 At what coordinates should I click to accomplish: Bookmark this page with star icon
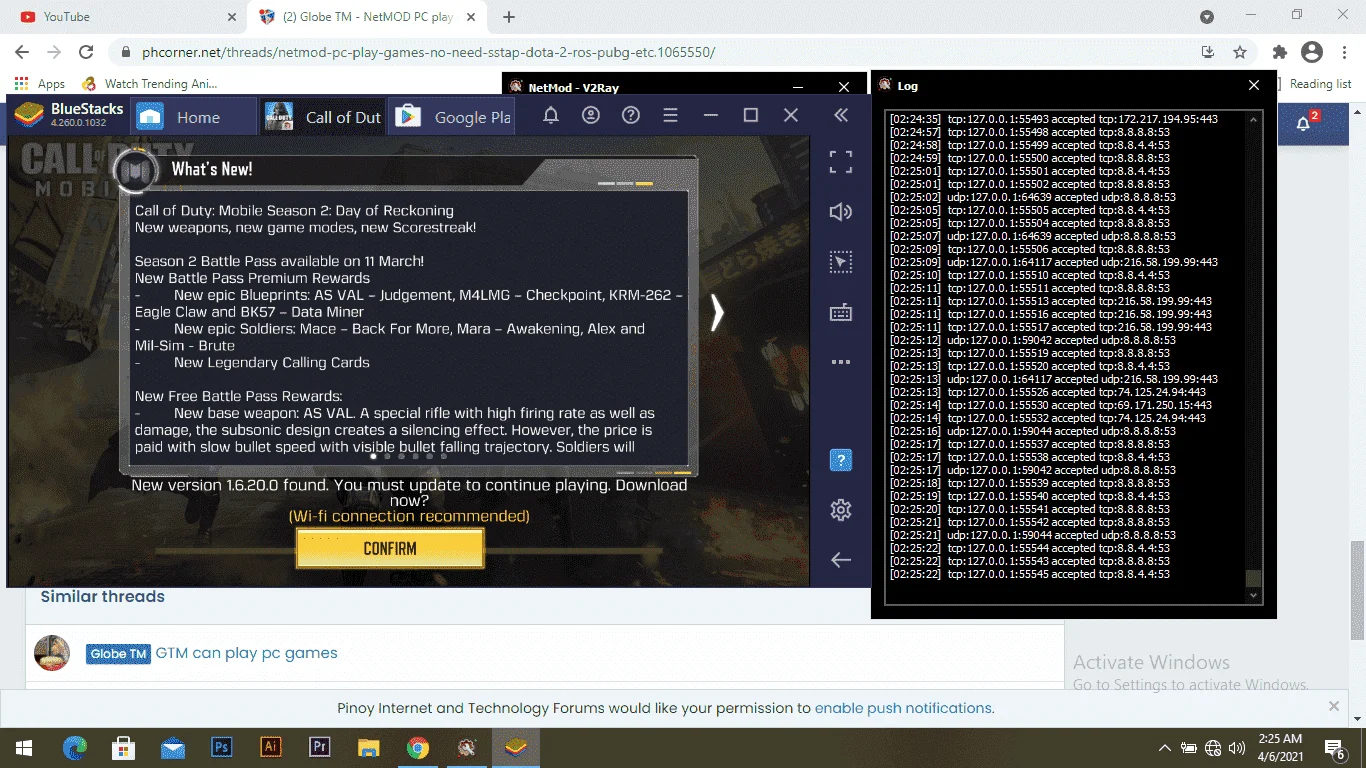[x=1240, y=52]
